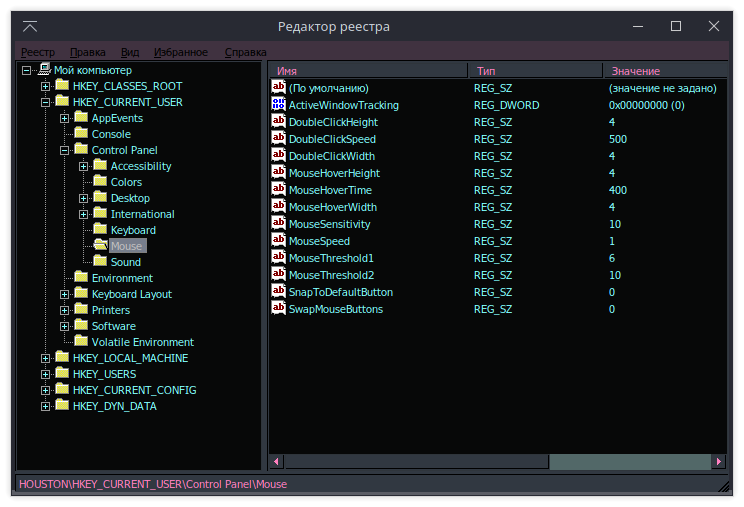Screen dimensions: 744x507
Task: Click the string icon of MouseSensitivity
Action: point(279,223)
